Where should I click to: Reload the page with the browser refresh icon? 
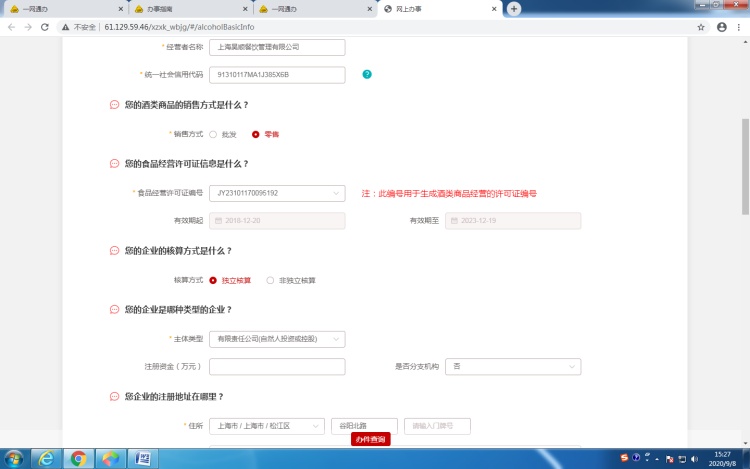(x=45, y=27)
